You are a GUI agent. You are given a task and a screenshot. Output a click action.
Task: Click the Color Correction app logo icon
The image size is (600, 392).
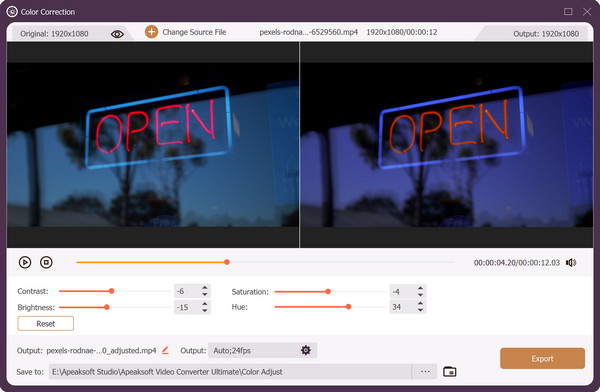tap(12, 12)
